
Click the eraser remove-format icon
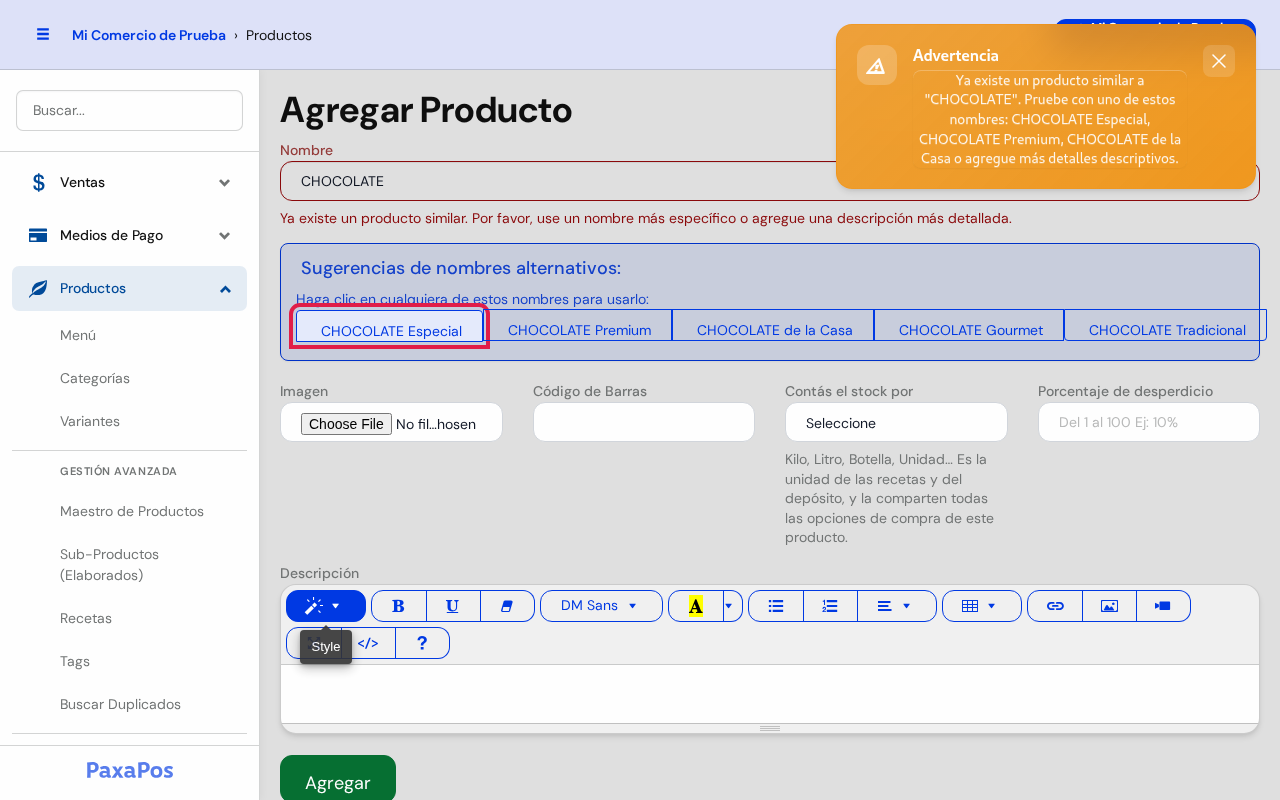click(507, 606)
